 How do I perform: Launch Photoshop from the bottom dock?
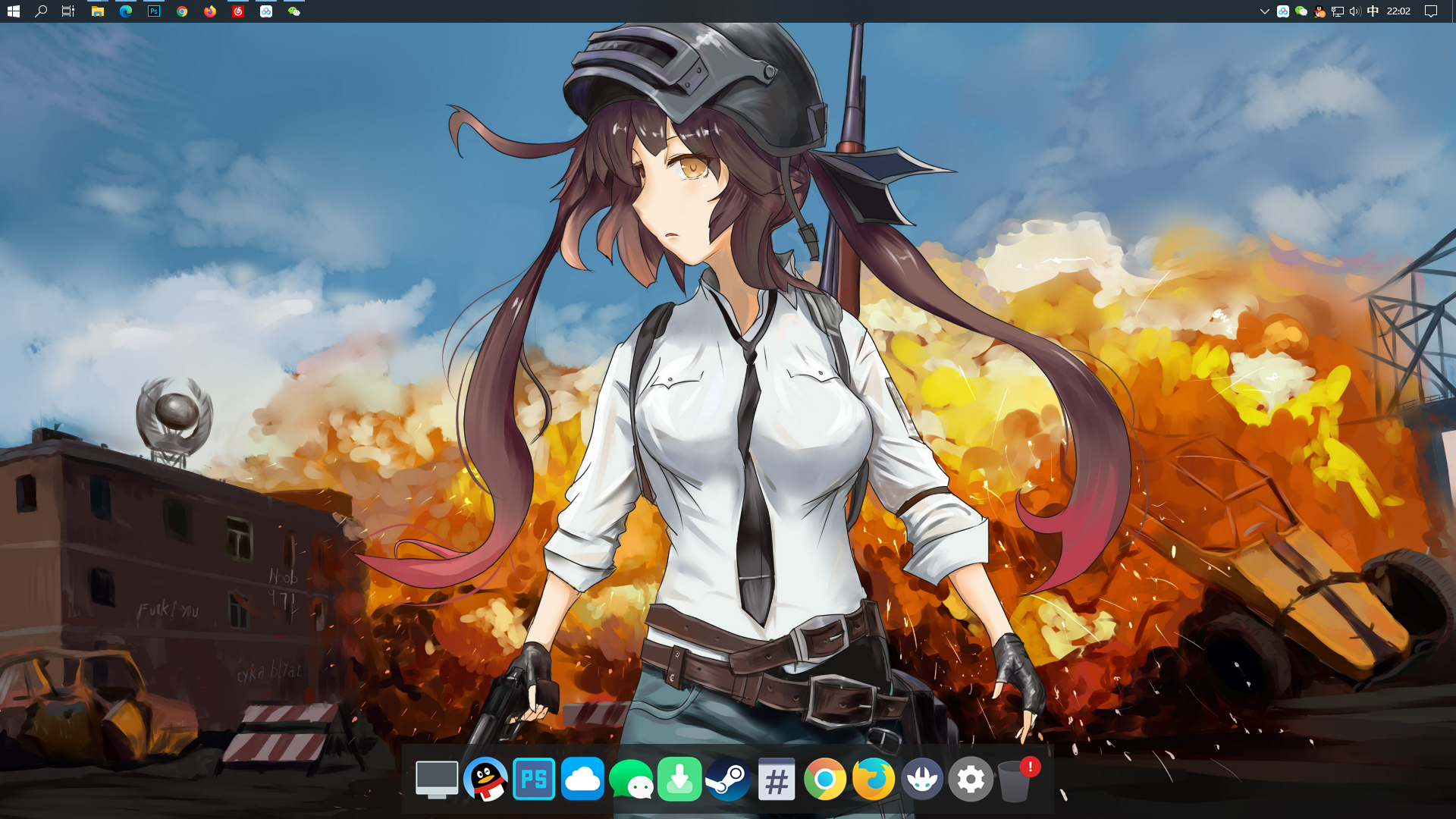[x=534, y=779]
